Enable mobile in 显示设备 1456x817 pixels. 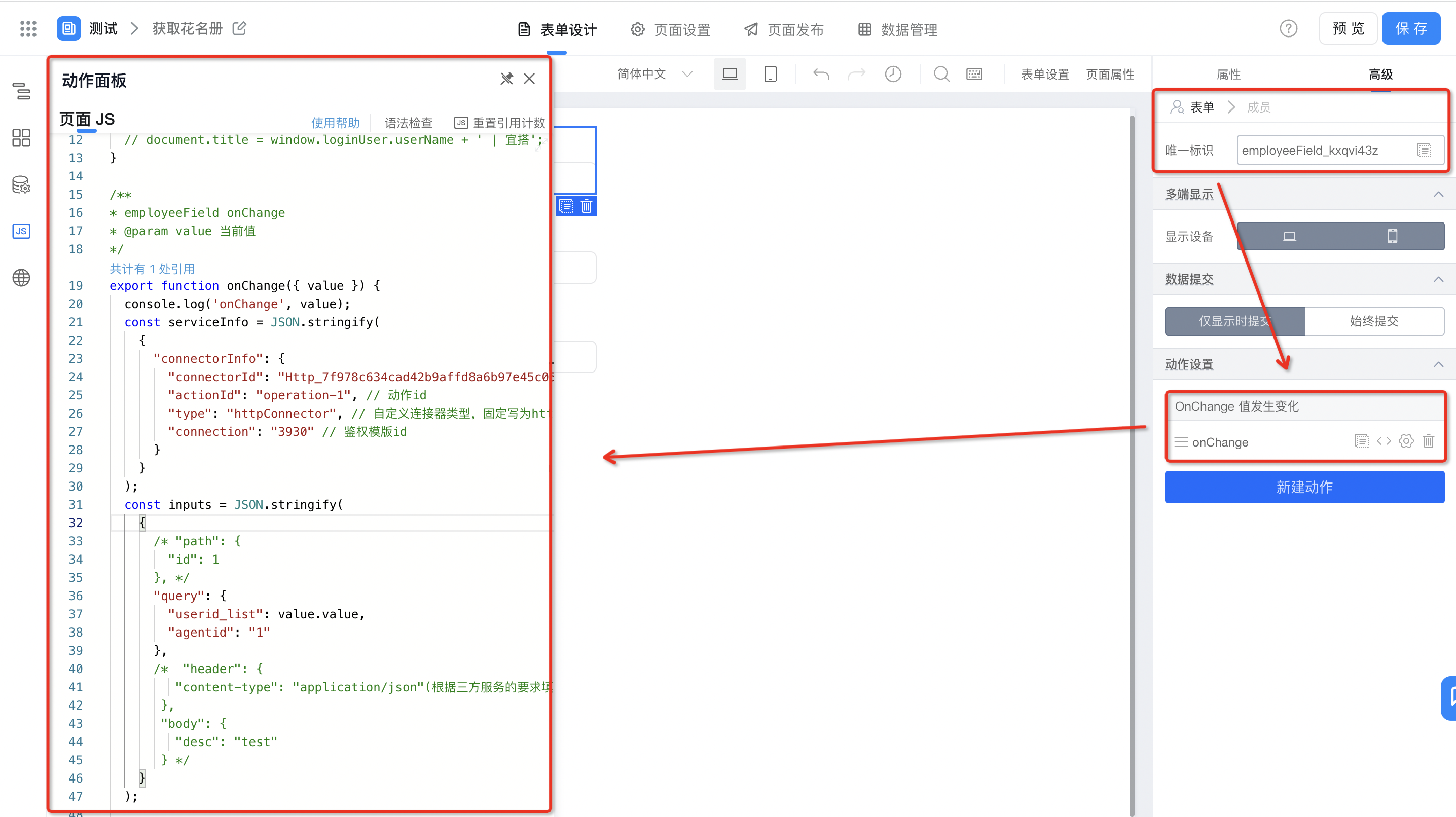pyautogui.click(x=1393, y=236)
